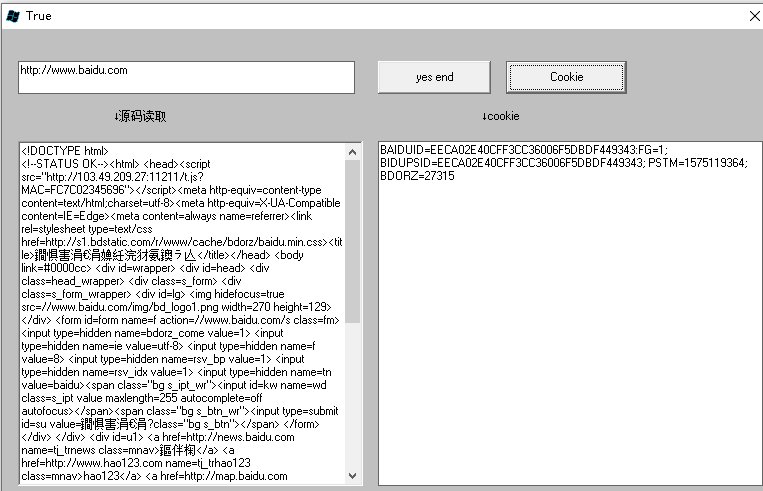Image resolution: width=763 pixels, height=491 pixels.
Task: Click the scroll down arrow in source box
Action: [353, 475]
